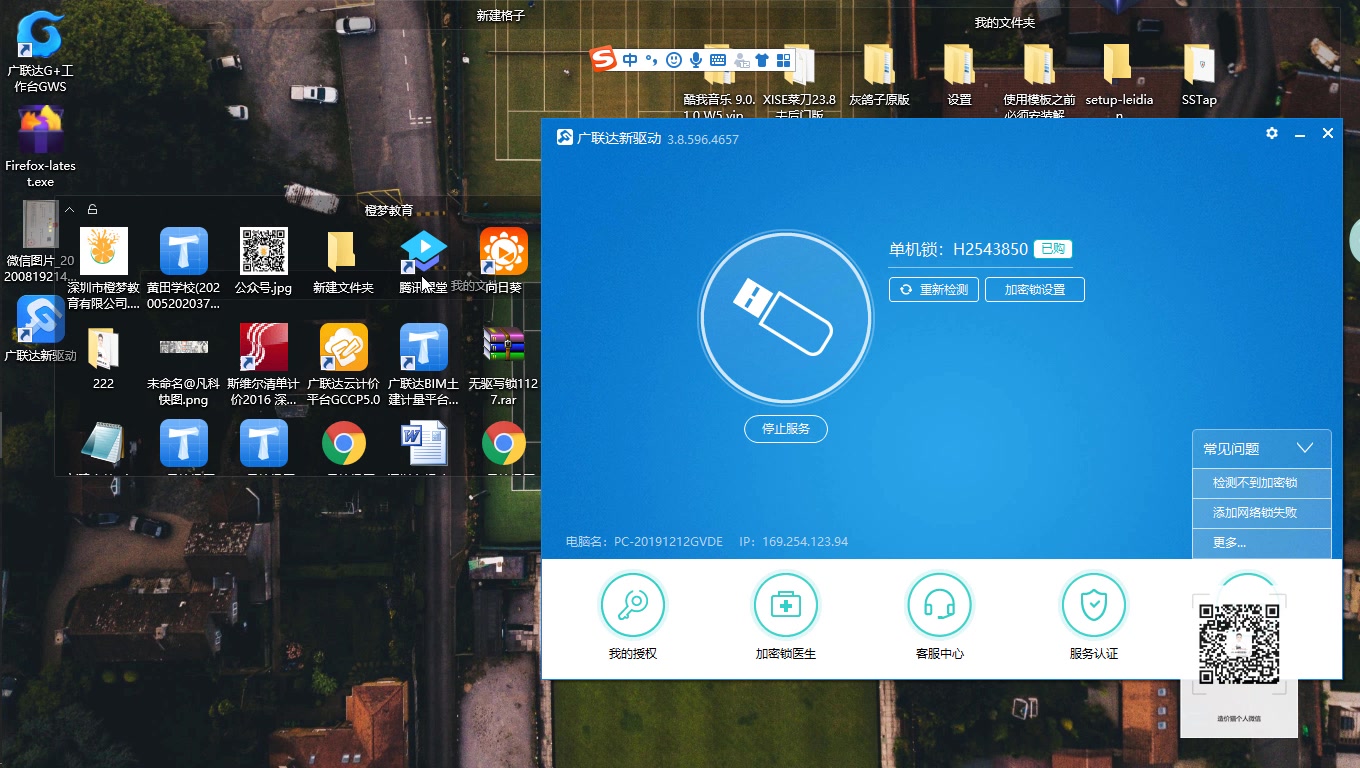
Task: Select the 使用模板之前必须安装 folder
Action: pos(1039,82)
